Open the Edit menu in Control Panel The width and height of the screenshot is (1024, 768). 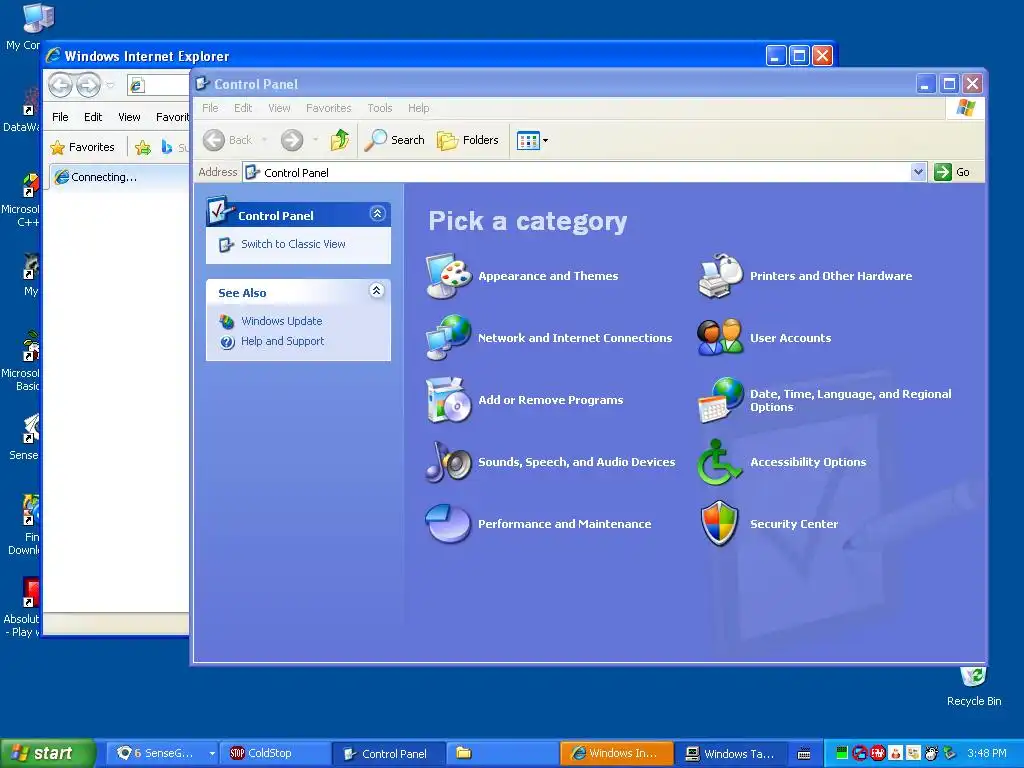click(243, 108)
